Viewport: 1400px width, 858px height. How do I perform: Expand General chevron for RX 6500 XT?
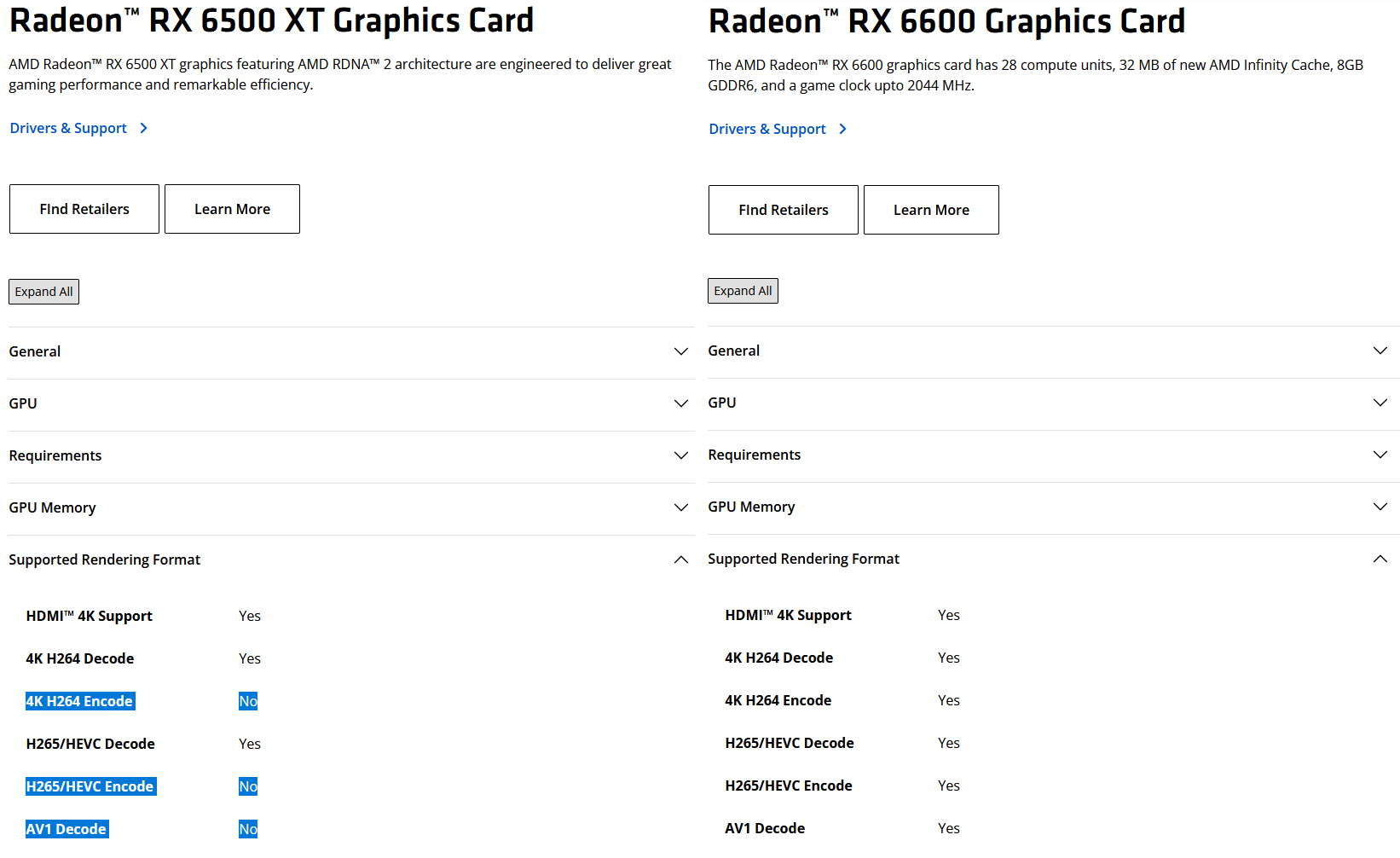coord(681,351)
